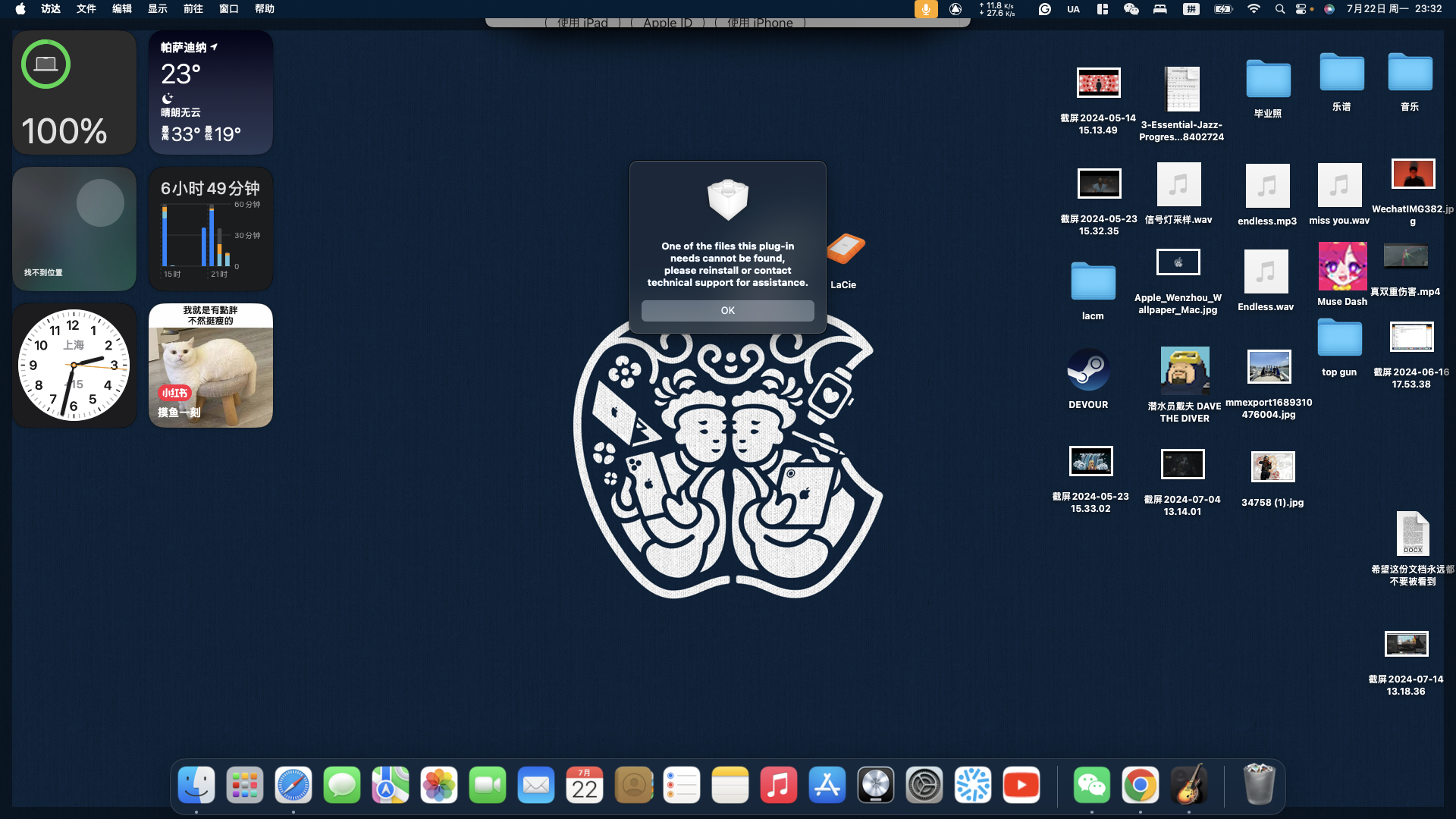Open the 帕萨迪纳 weather widget
This screenshot has height=819, width=1456.
[211, 93]
